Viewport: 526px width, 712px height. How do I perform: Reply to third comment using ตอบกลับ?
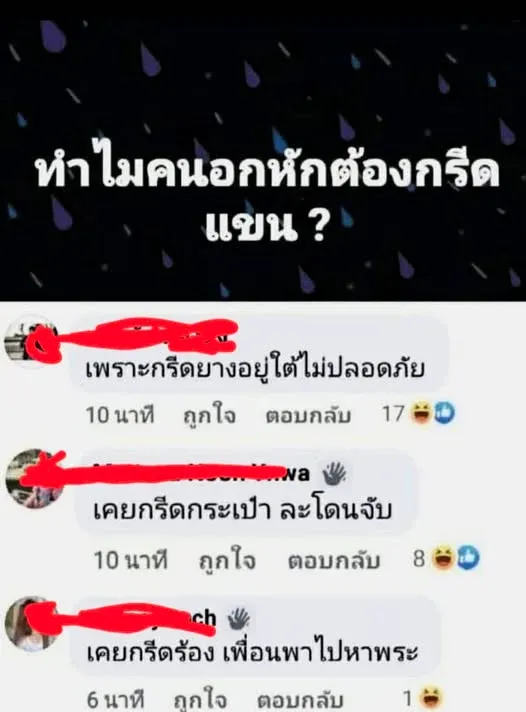click(x=300, y=700)
